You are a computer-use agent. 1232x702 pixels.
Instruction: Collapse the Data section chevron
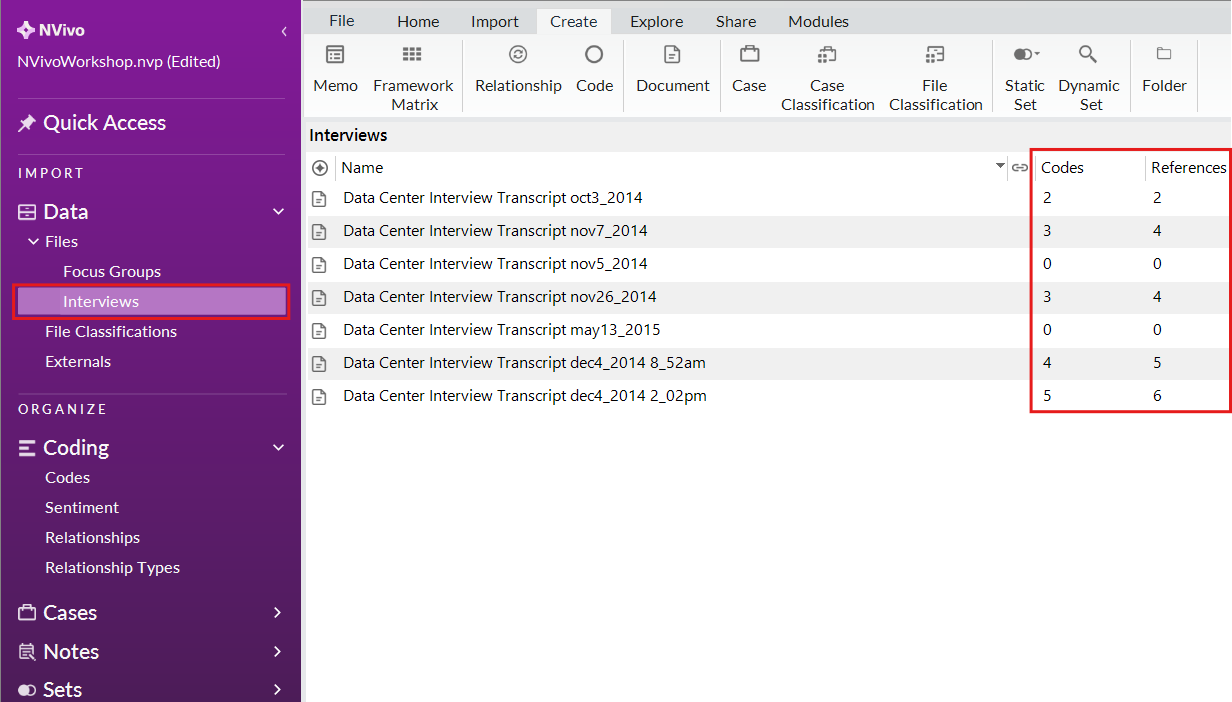tap(279, 212)
